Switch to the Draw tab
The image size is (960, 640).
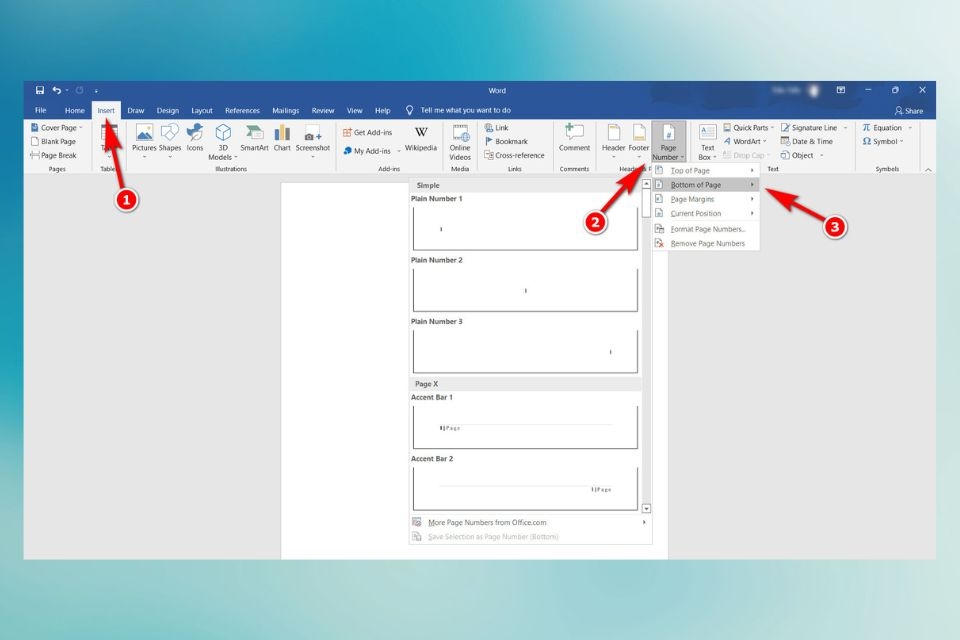(x=135, y=110)
